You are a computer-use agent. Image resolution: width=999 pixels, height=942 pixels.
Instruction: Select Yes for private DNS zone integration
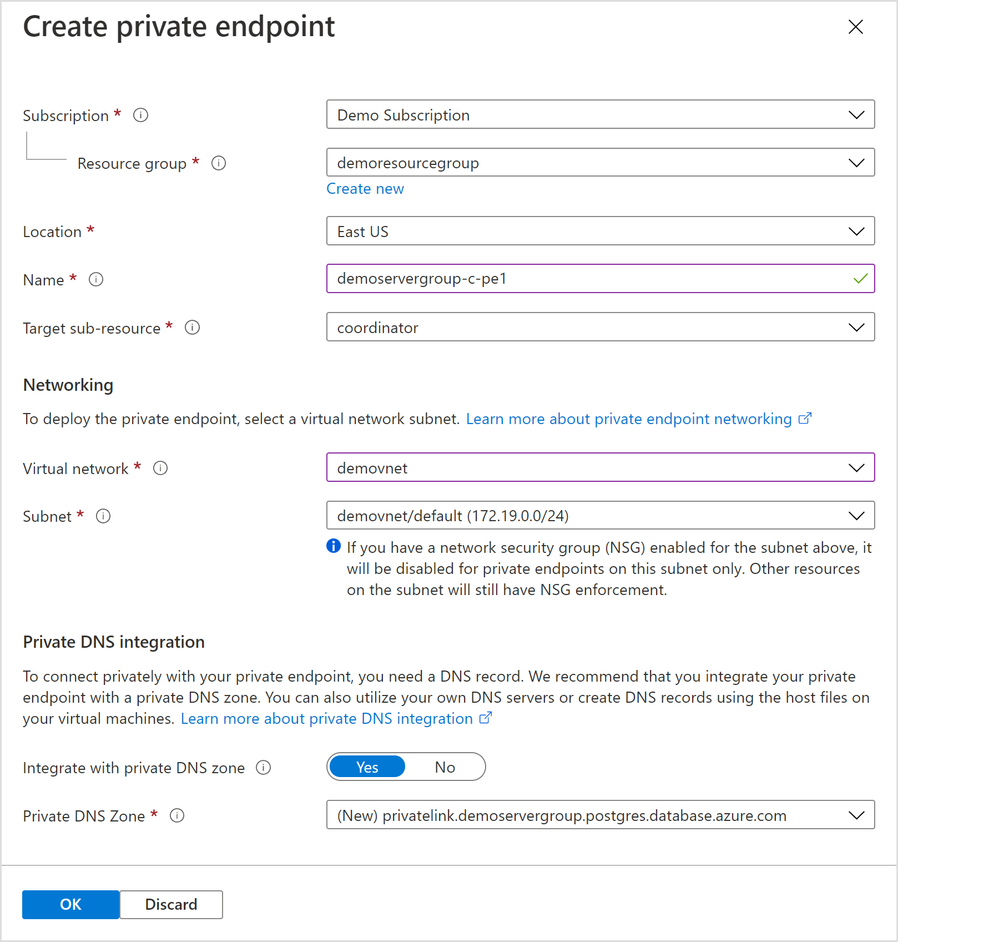(x=367, y=767)
